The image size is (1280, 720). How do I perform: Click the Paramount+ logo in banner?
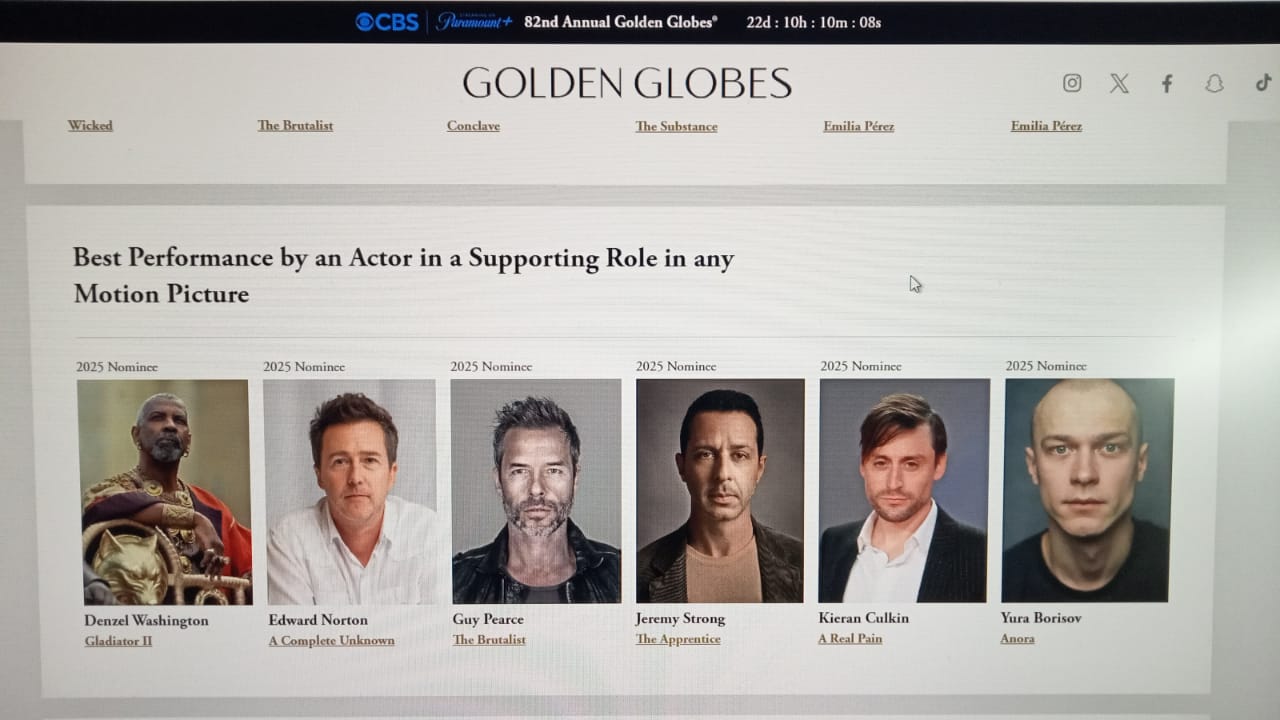pos(474,21)
